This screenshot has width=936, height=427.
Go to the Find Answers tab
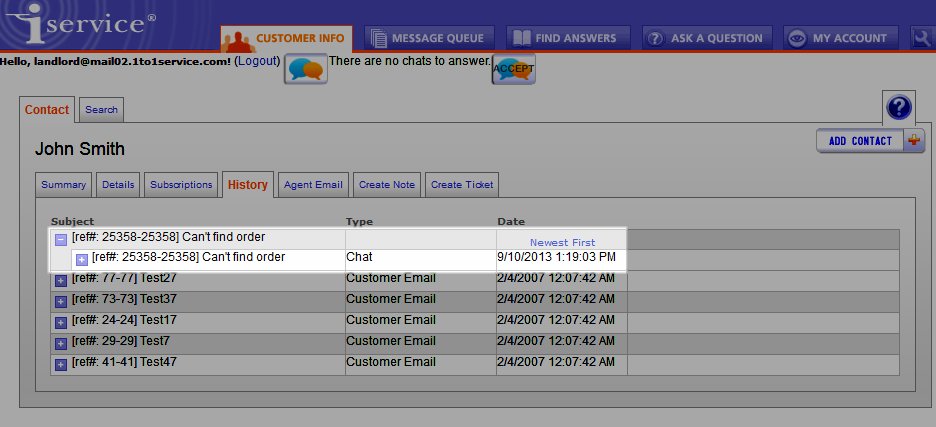point(568,38)
